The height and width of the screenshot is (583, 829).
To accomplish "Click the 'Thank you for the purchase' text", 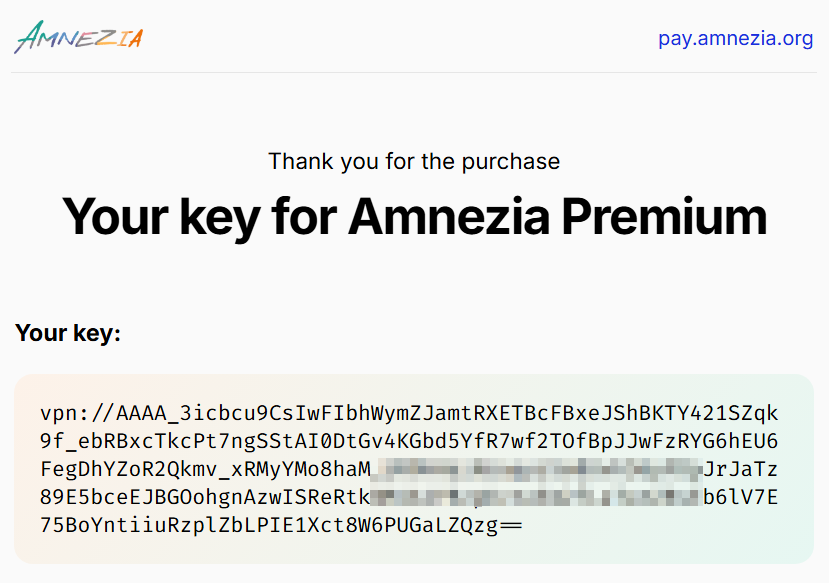I will point(414,161).
